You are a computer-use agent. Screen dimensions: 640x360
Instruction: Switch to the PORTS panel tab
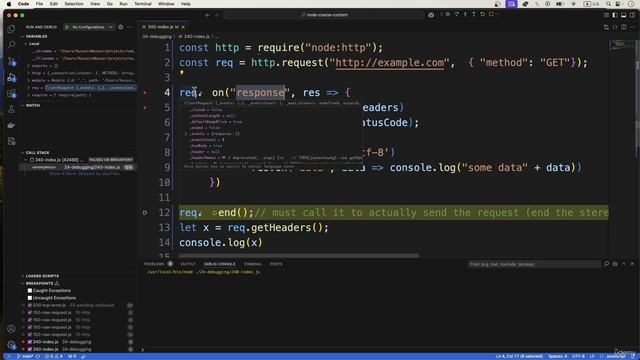[276, 264]
